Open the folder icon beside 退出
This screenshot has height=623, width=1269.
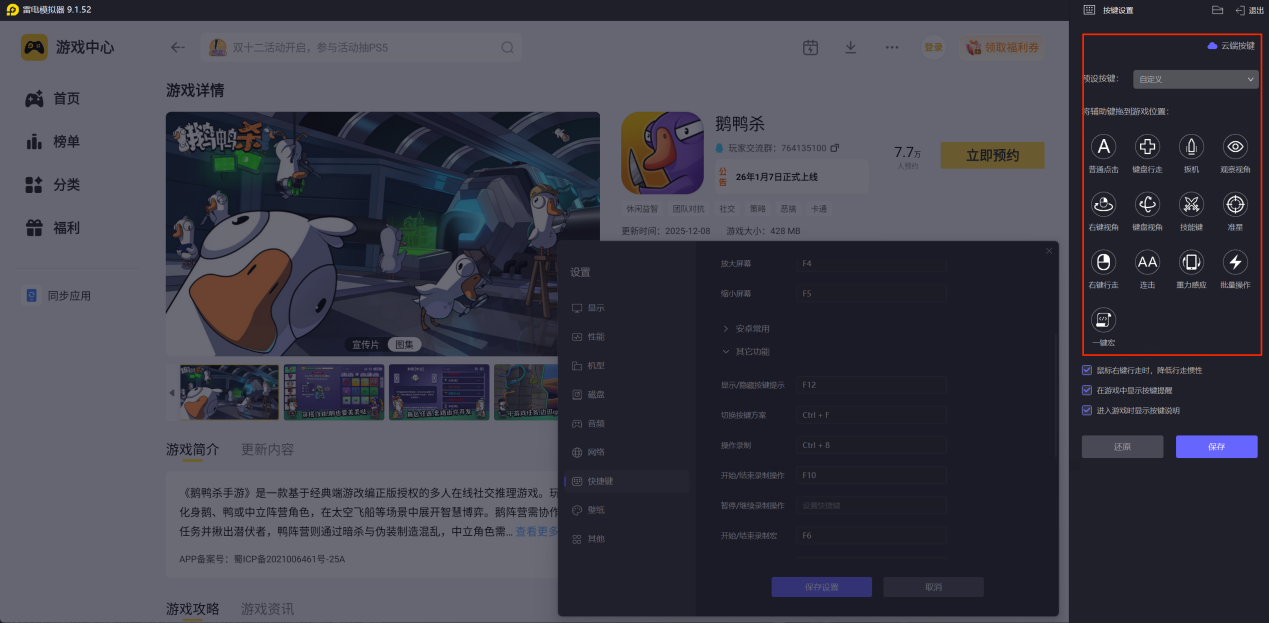point(1217,10)
